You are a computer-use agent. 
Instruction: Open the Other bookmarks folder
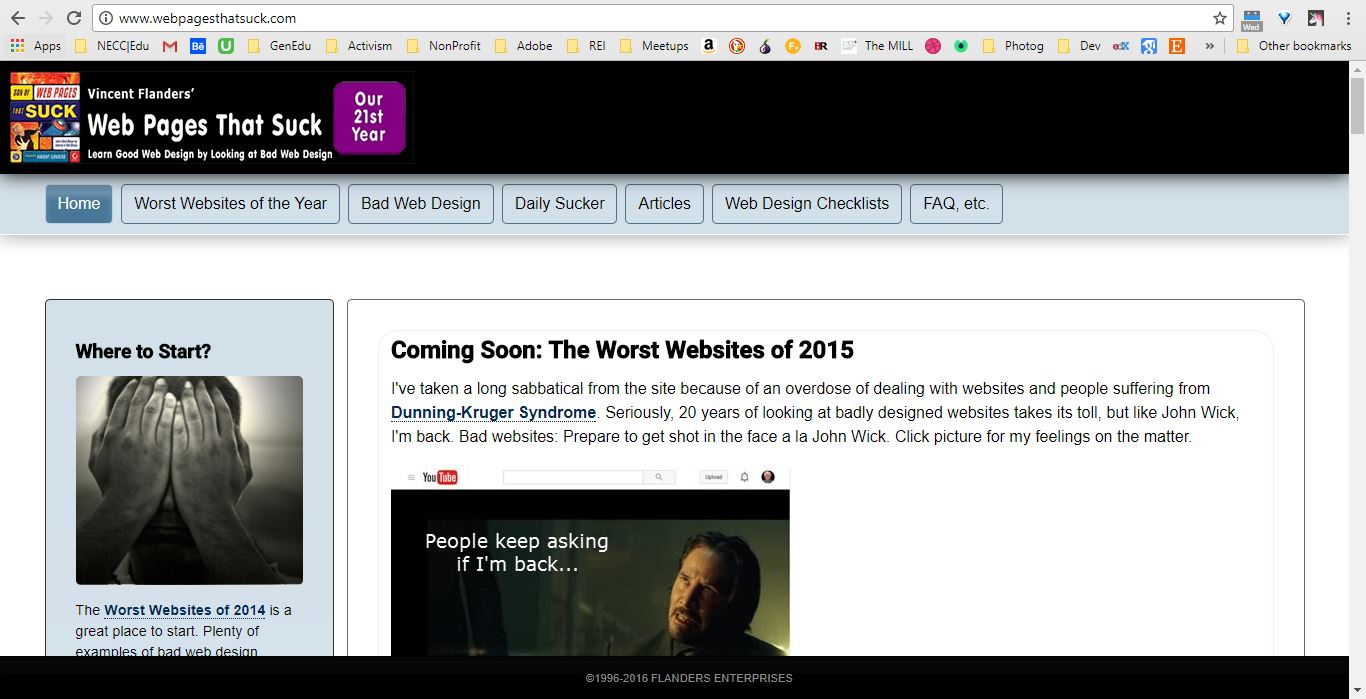(1294, 45)
